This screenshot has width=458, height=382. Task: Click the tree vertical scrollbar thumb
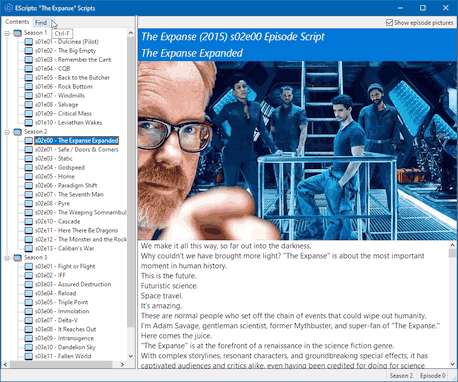[x=131, y=182]
